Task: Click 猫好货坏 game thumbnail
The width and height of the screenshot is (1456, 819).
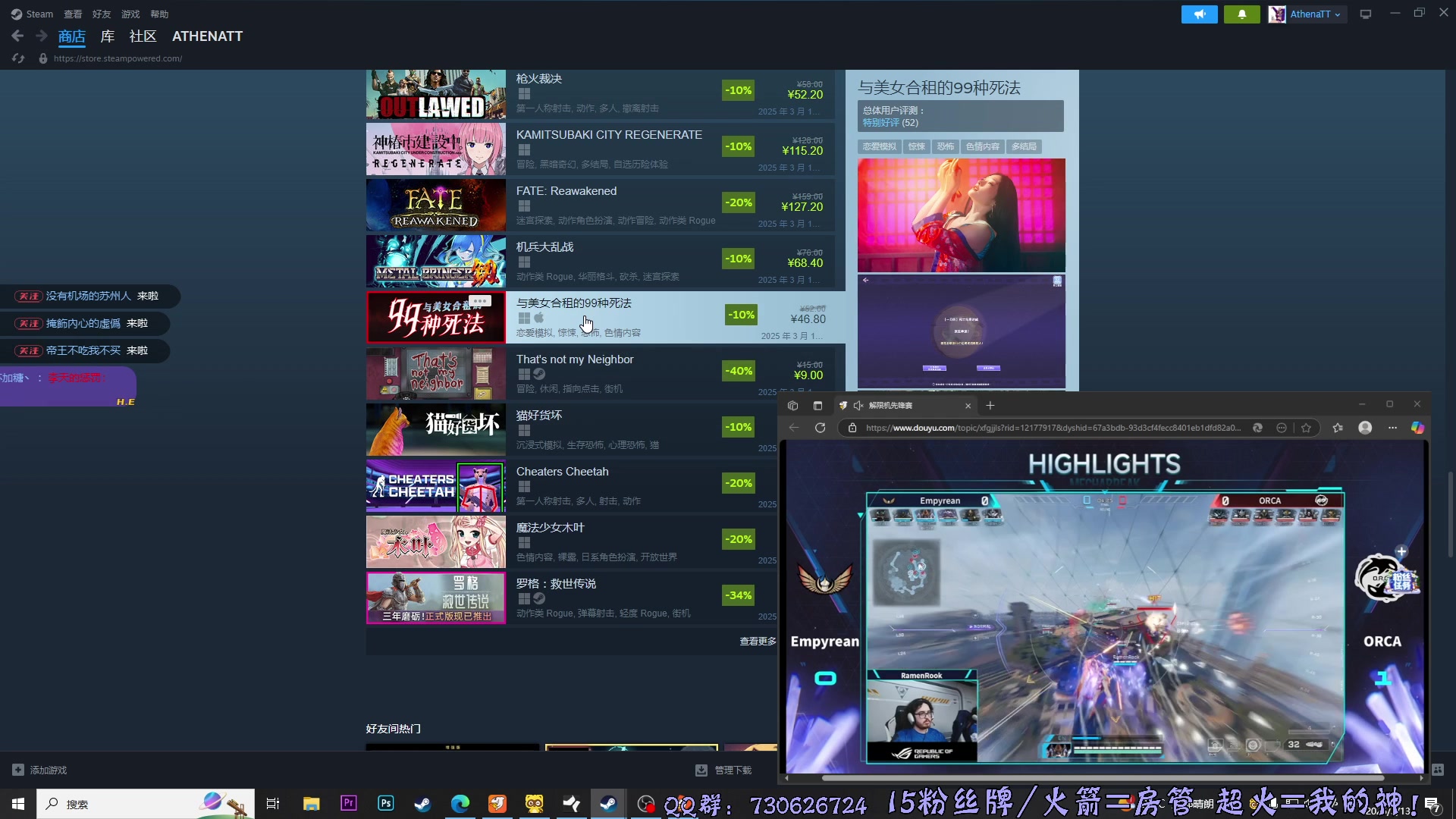Action: (436, 430)
